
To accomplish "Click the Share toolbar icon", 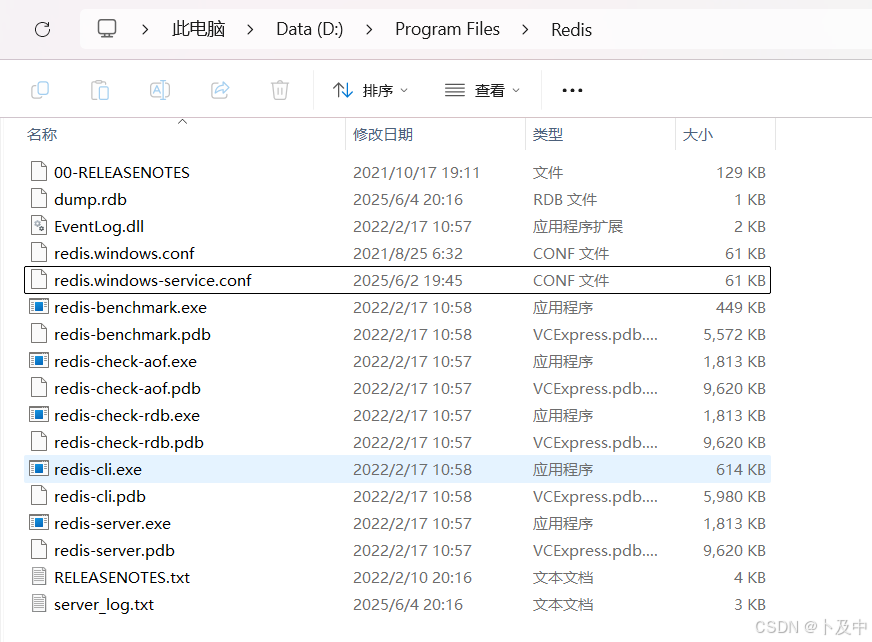I will (220, 90).
